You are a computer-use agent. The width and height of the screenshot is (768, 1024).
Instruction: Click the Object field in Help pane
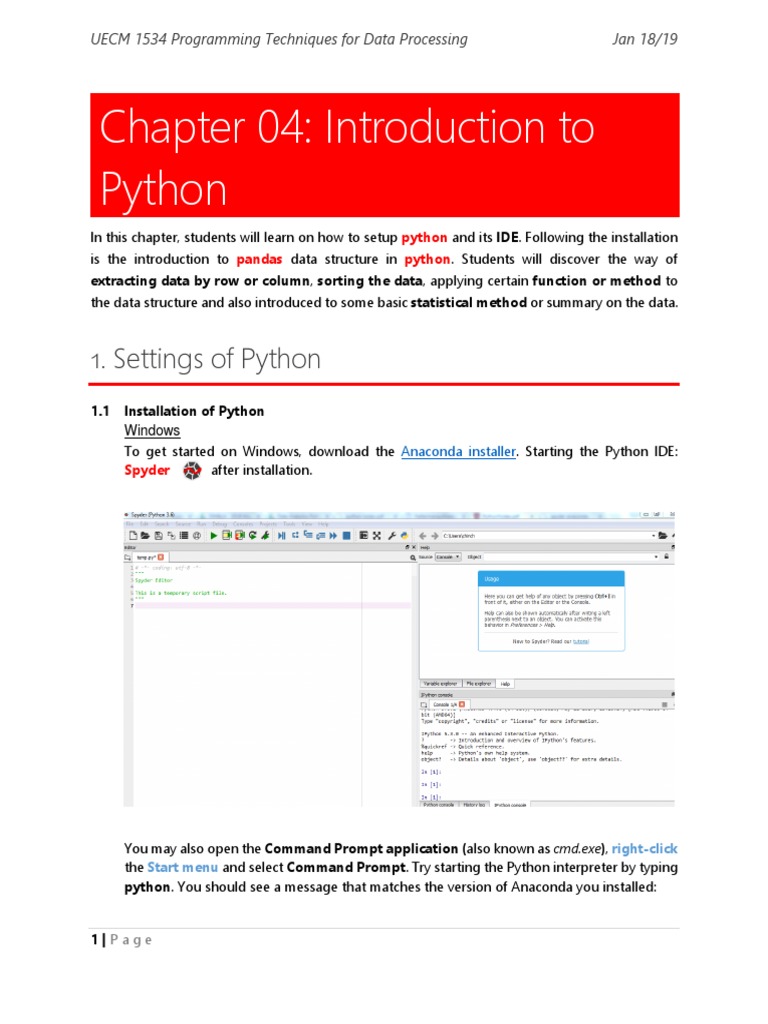coord(571,557)
